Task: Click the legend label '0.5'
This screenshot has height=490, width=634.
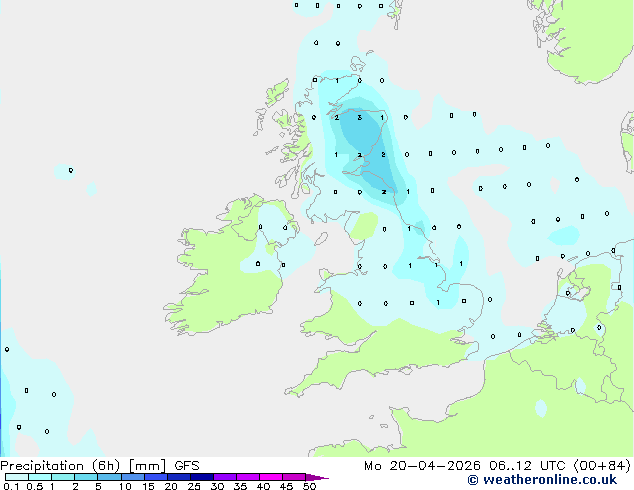Action: point(35,486)
